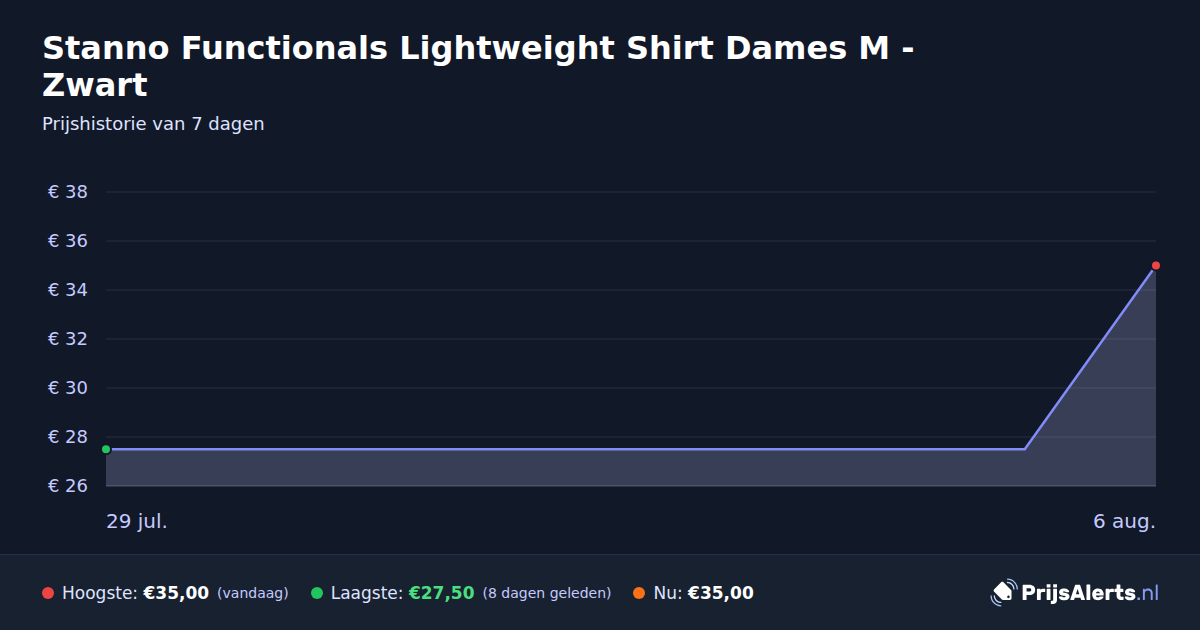Click the 29 jul. date label
Image resolution: width=1200 pixels, height=630 pixels.
point(137,521)
